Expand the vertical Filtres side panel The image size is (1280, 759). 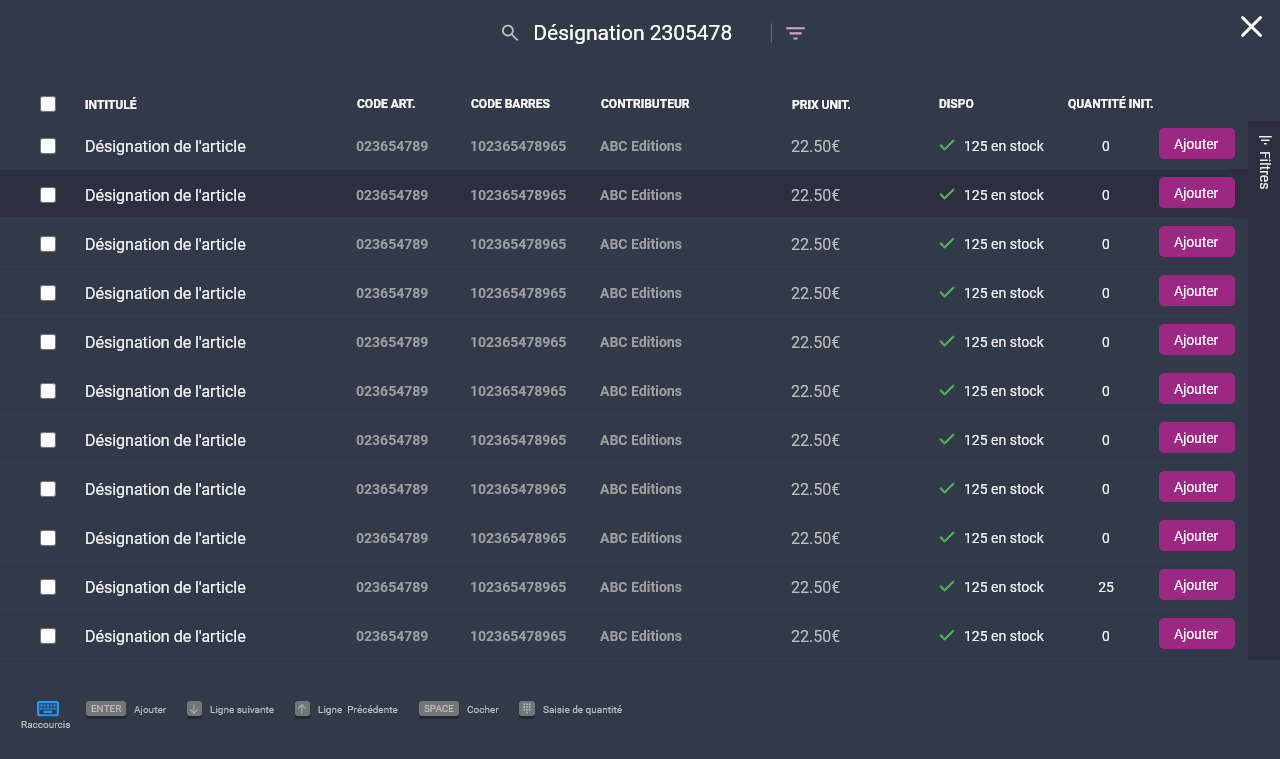tap(1264, 162)
